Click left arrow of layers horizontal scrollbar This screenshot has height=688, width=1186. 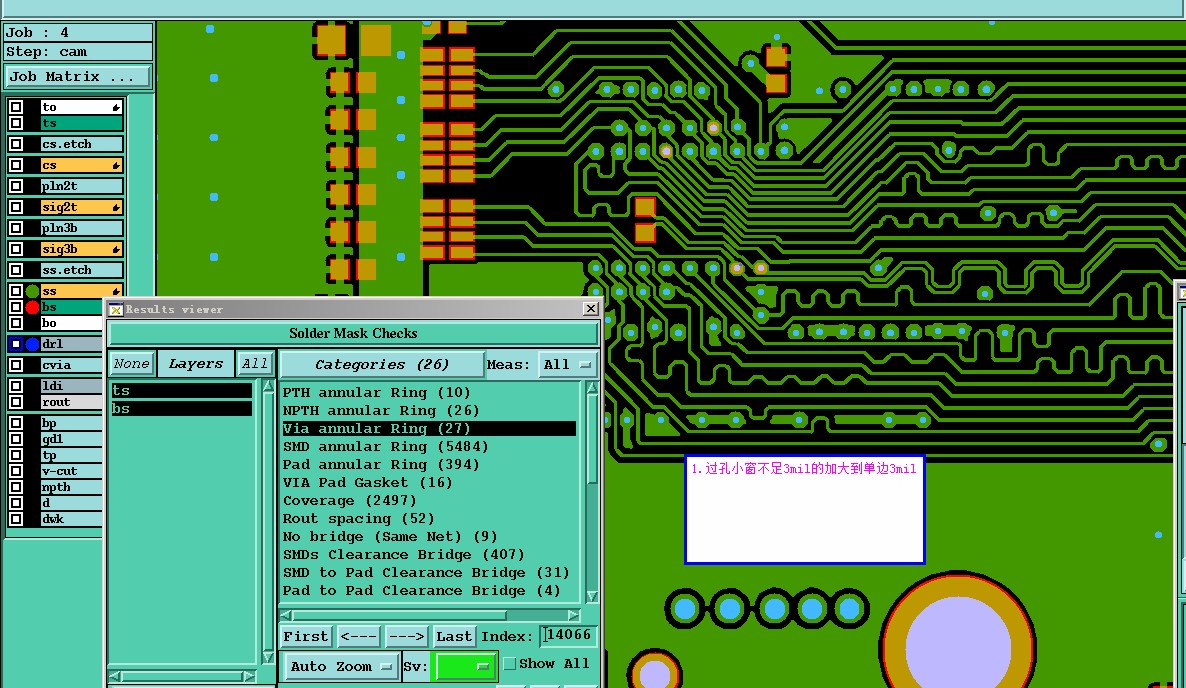pos(115,676)
